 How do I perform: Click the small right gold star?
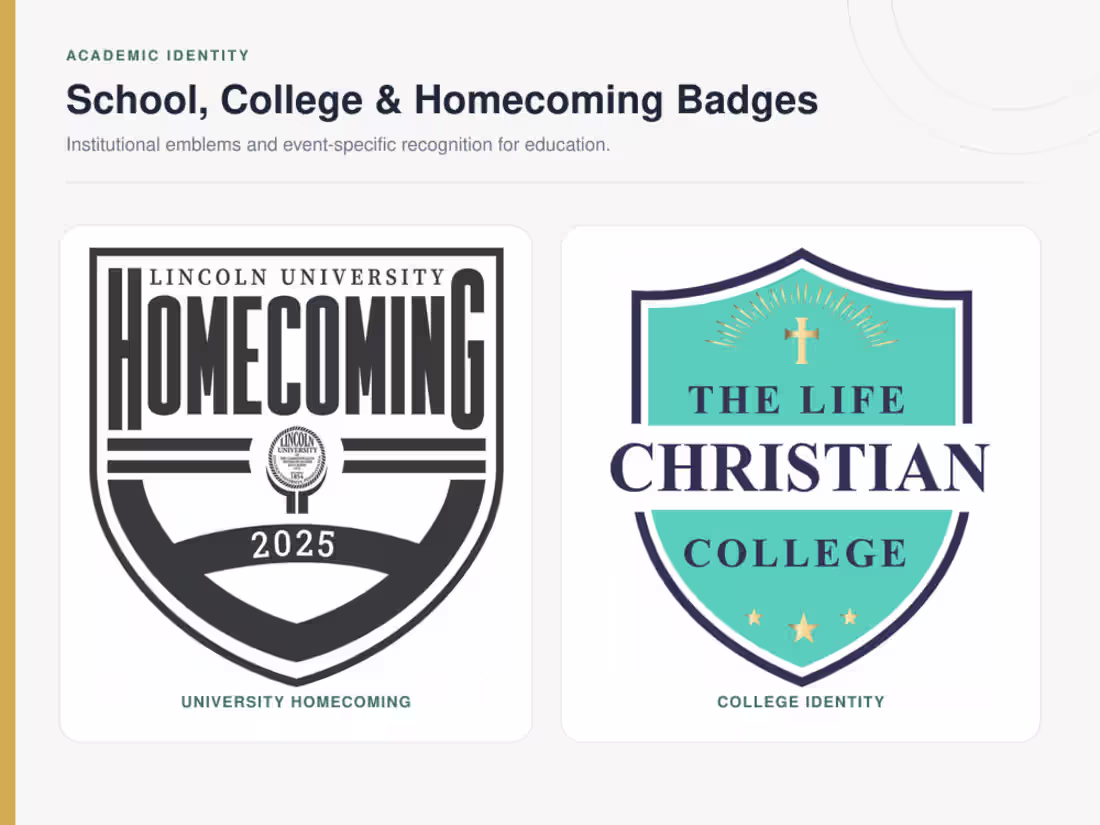click(850, 616)
